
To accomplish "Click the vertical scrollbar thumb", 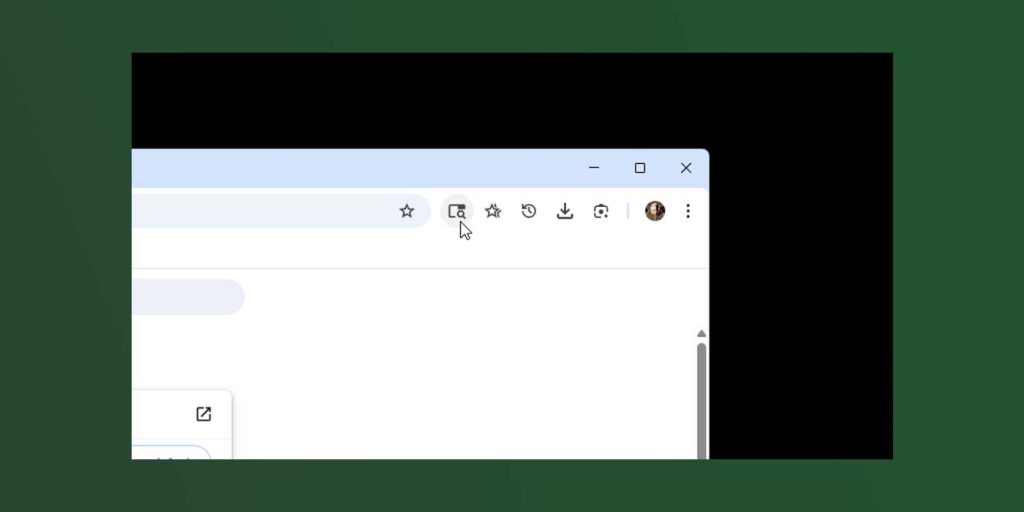I will (701, 401).
